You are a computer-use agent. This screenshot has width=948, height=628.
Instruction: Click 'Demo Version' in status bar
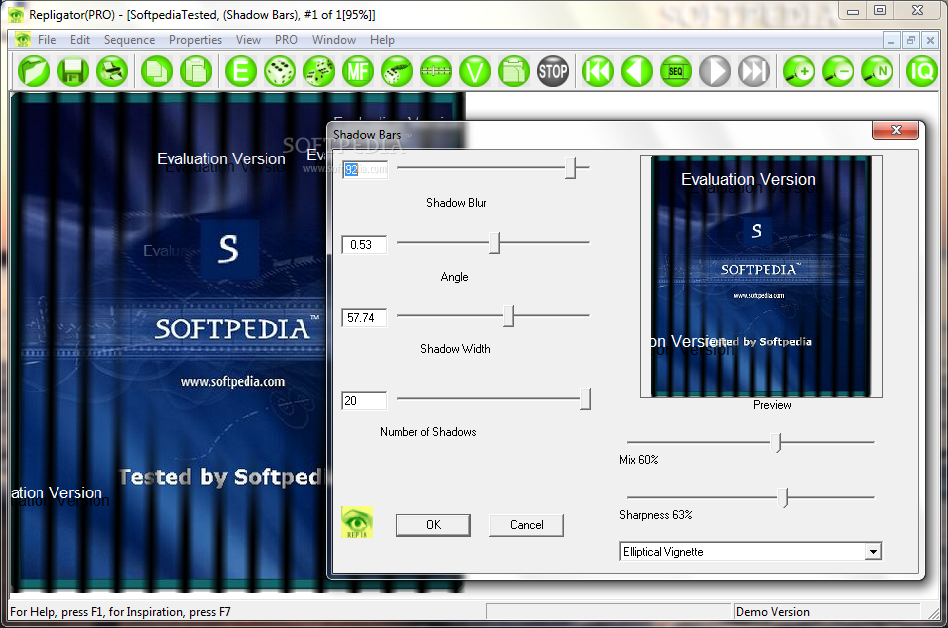773,612
